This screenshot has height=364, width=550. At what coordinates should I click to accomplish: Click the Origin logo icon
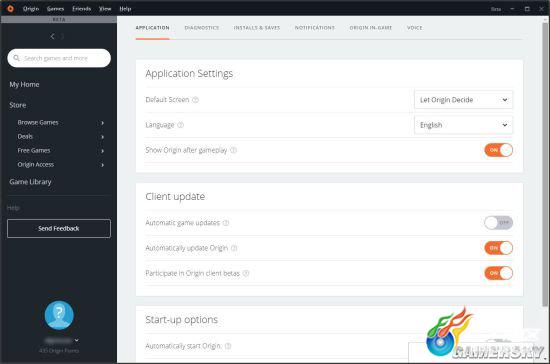(x=10, y=8)
